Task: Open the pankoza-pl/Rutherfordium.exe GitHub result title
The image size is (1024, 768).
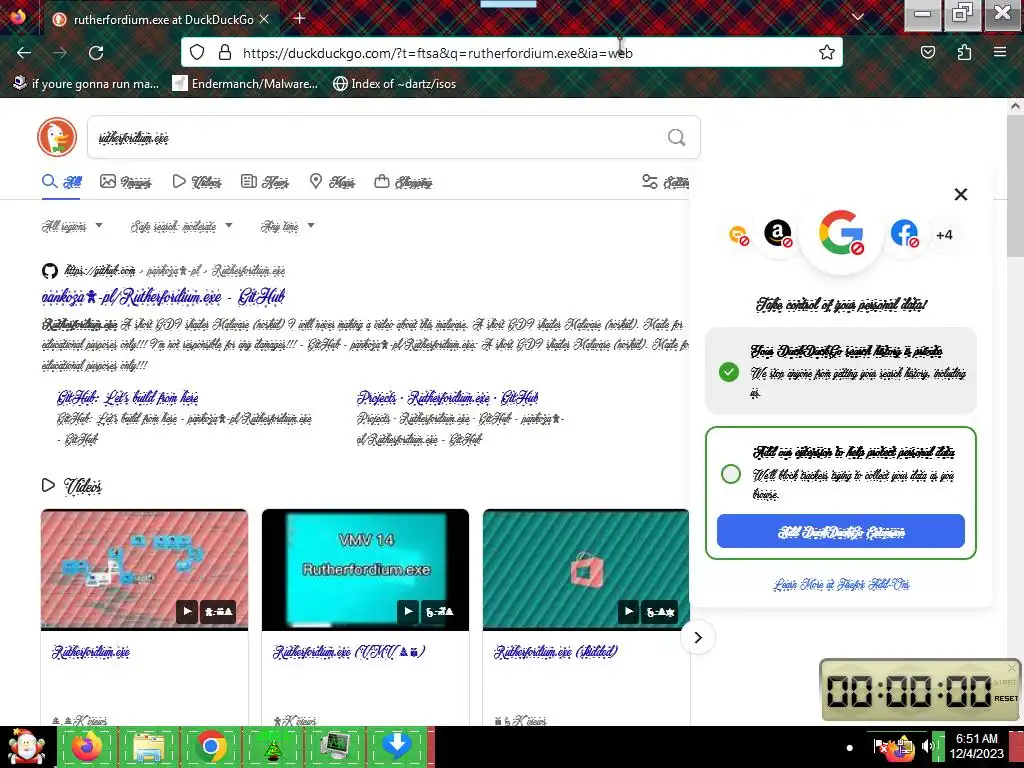Action: [x=163, y=296]
